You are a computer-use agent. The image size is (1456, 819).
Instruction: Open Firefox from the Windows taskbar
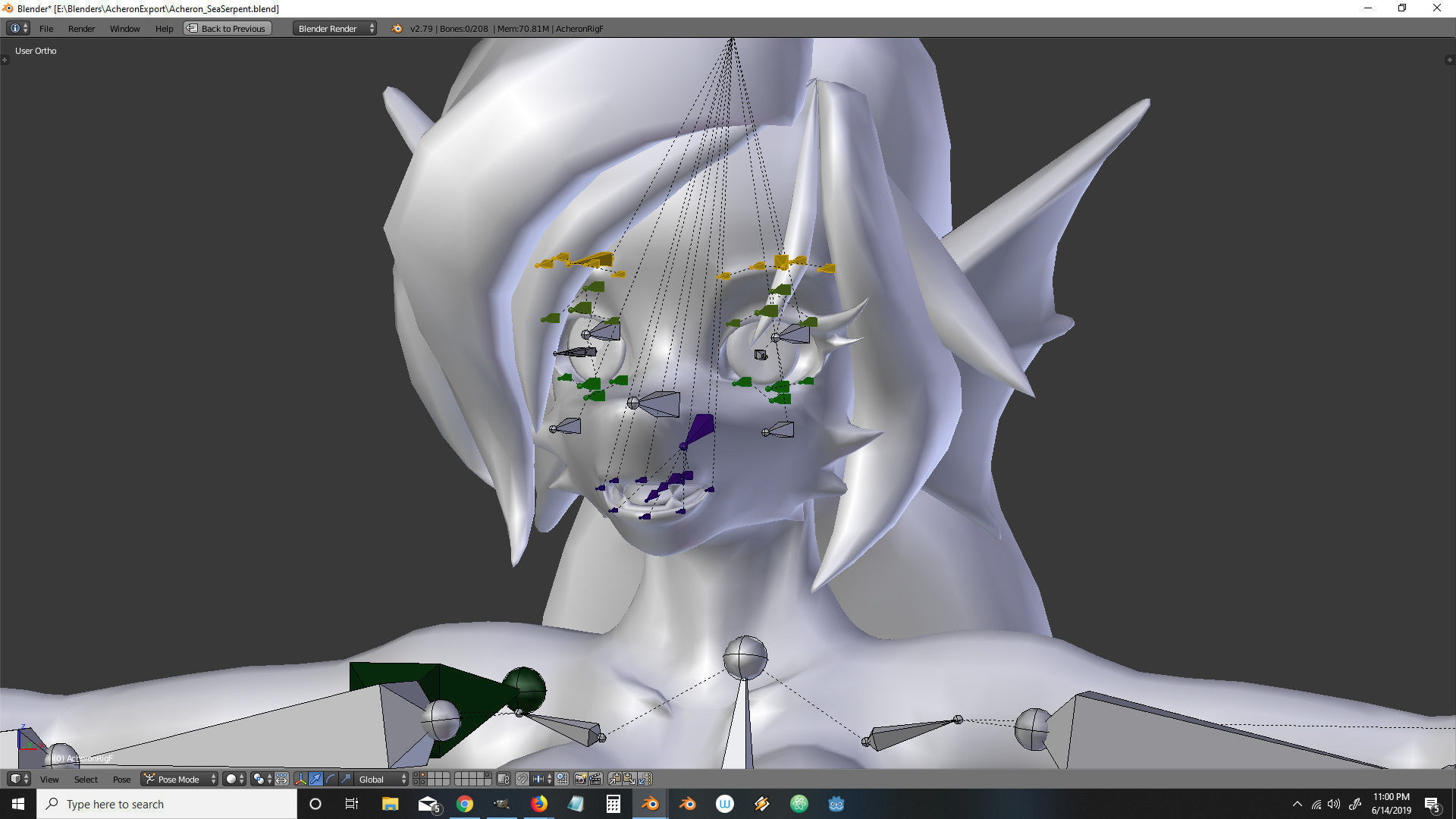click(538, 804)
